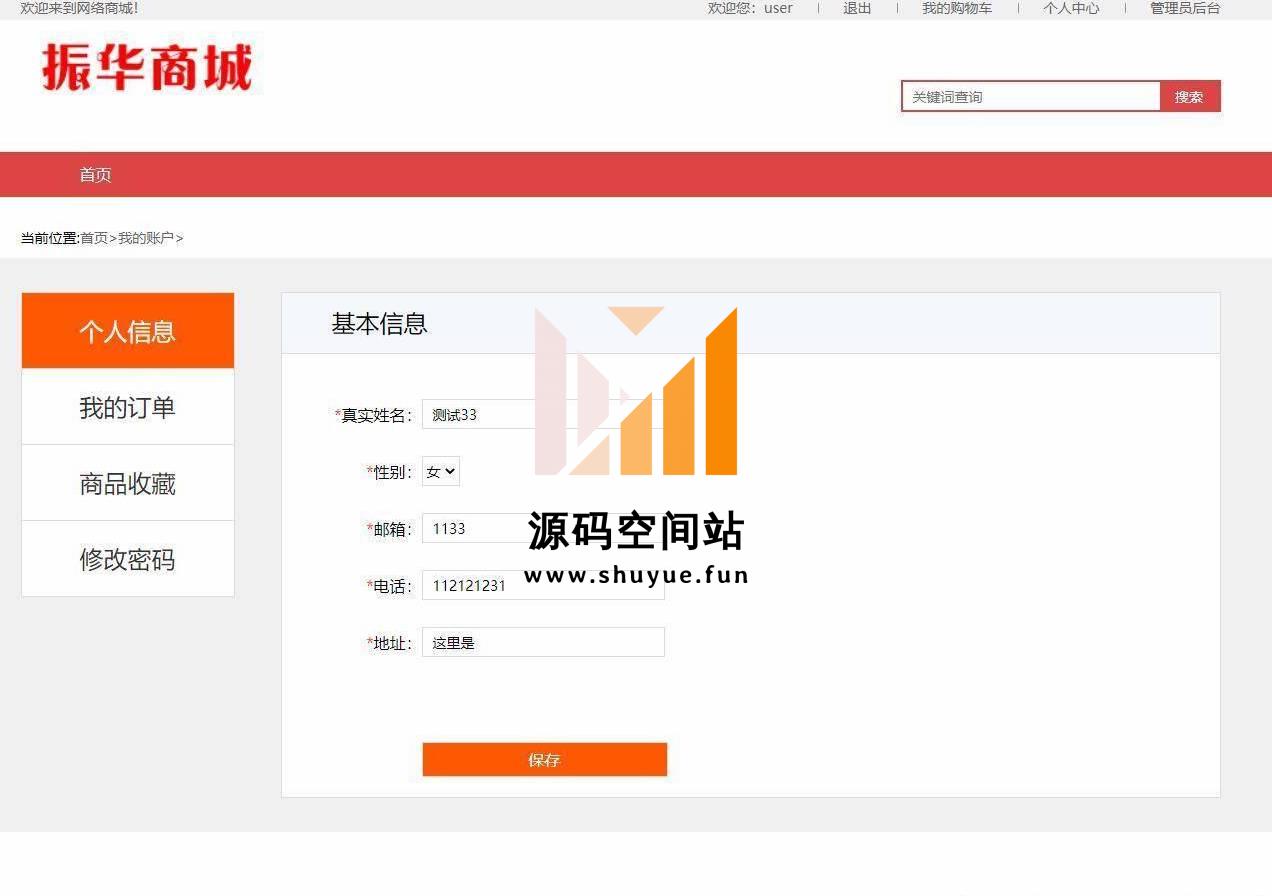Expand the 性别 gender dropdown
1272x896 pixels.
point(441,472)
